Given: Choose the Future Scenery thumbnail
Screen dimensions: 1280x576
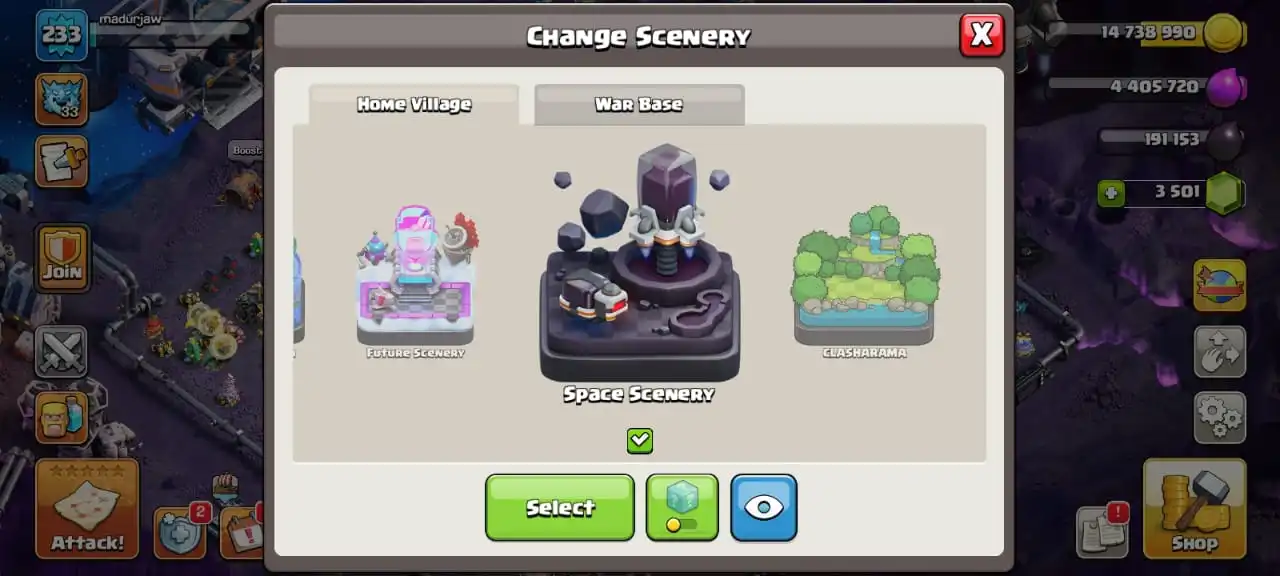Looking at the screenshot, I should click(x=416, y=281).
